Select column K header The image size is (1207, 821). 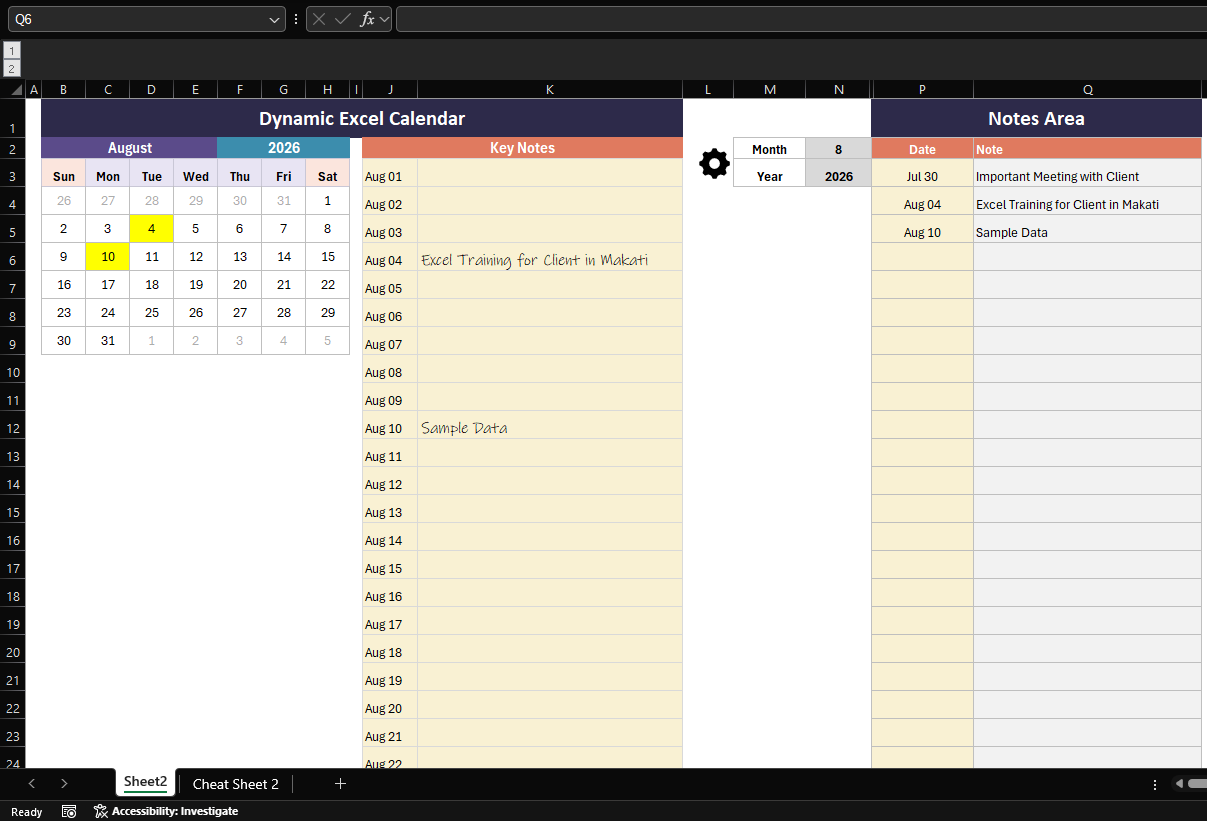coord(550,90)
